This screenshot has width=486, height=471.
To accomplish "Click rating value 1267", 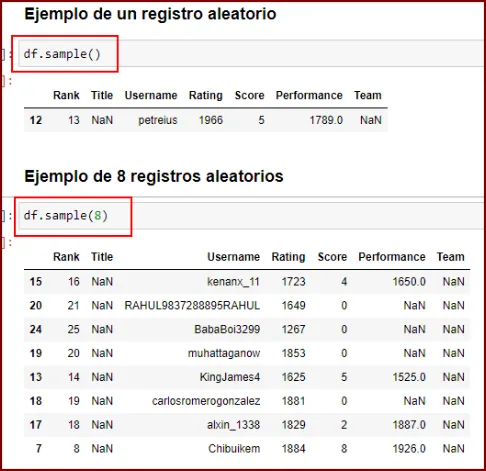I will tap(293, 329).
